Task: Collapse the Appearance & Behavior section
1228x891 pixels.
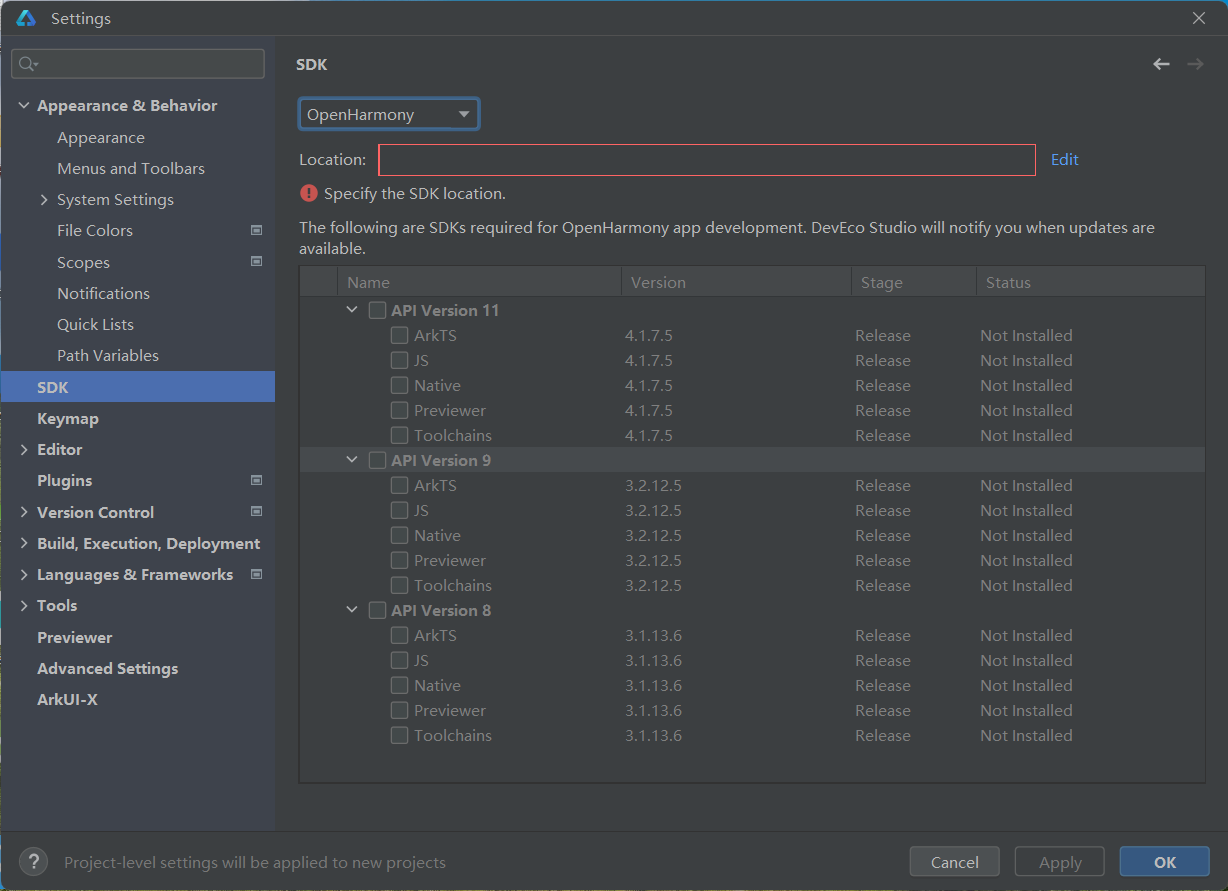Action: [24, 106]
